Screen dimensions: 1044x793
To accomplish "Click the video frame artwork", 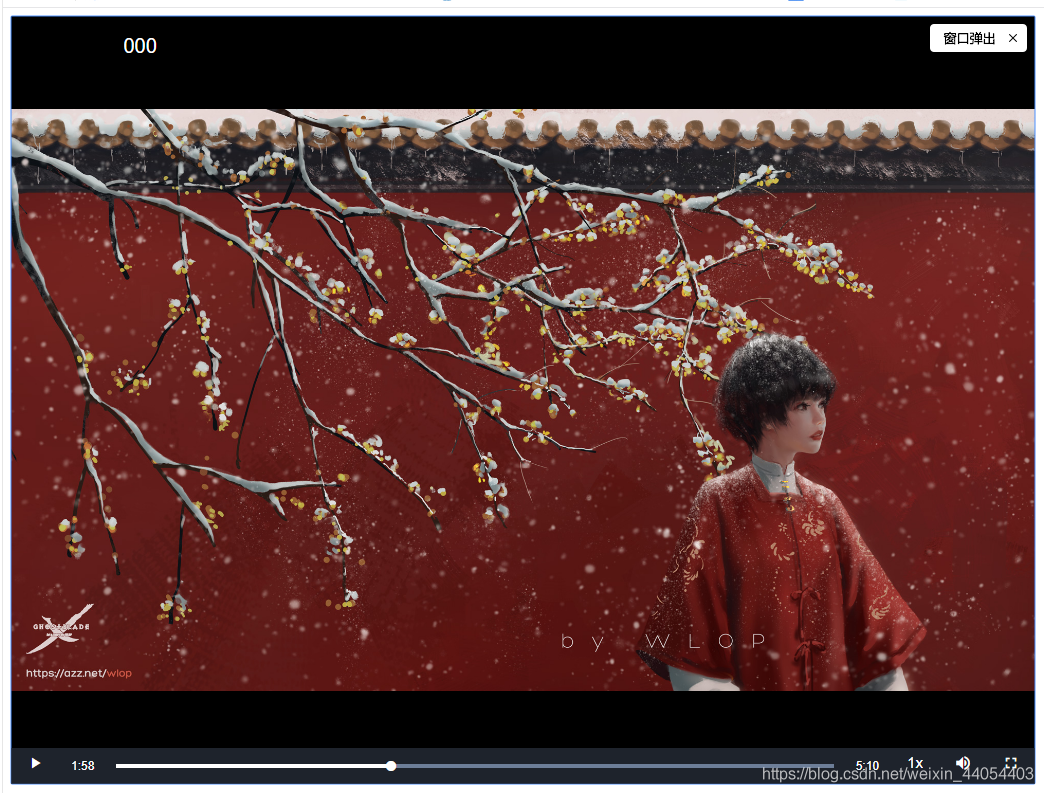I will point(523,399).
